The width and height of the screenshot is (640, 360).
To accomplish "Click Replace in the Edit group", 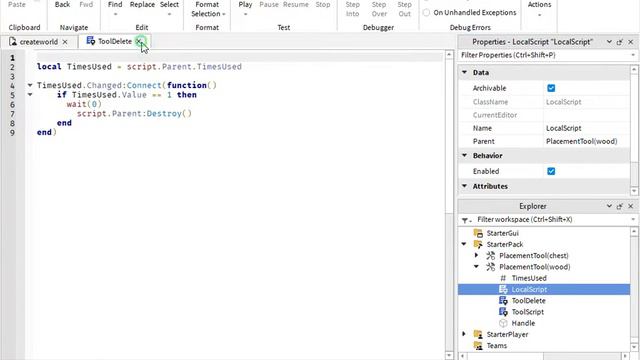I will [142, 4].
